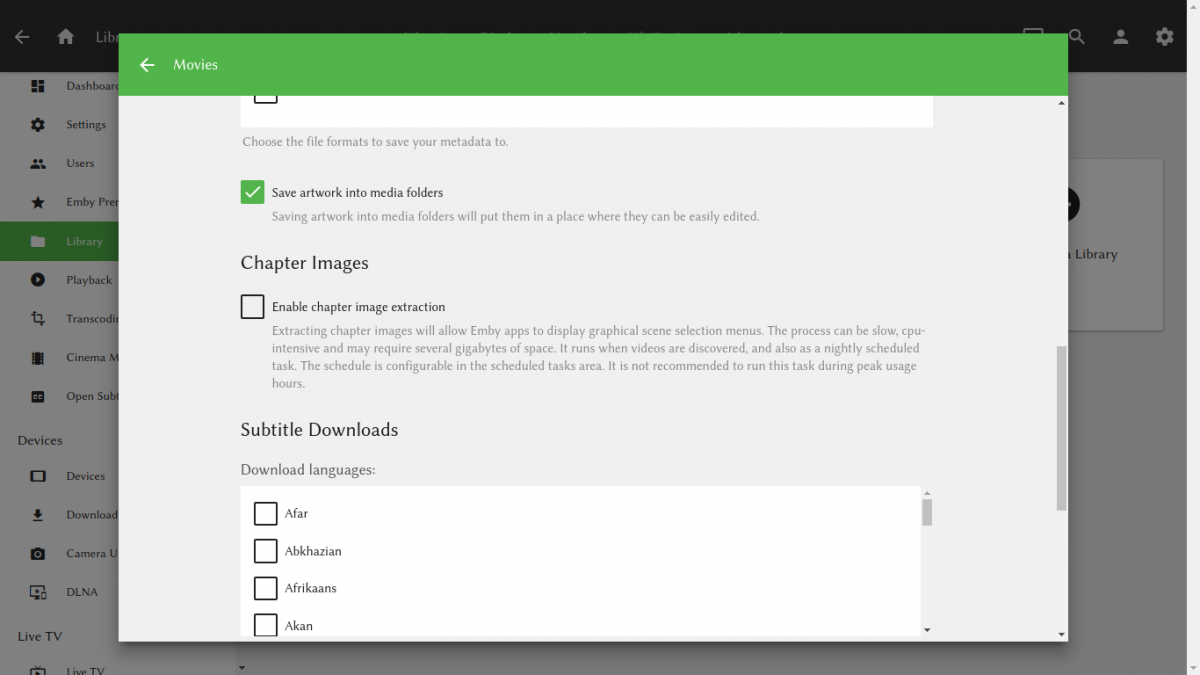Image resolution: width=1200 pixels, height=675 pixels.
Task: Uncheck Save artwork into media folders
Action: (x=252, y=192)
